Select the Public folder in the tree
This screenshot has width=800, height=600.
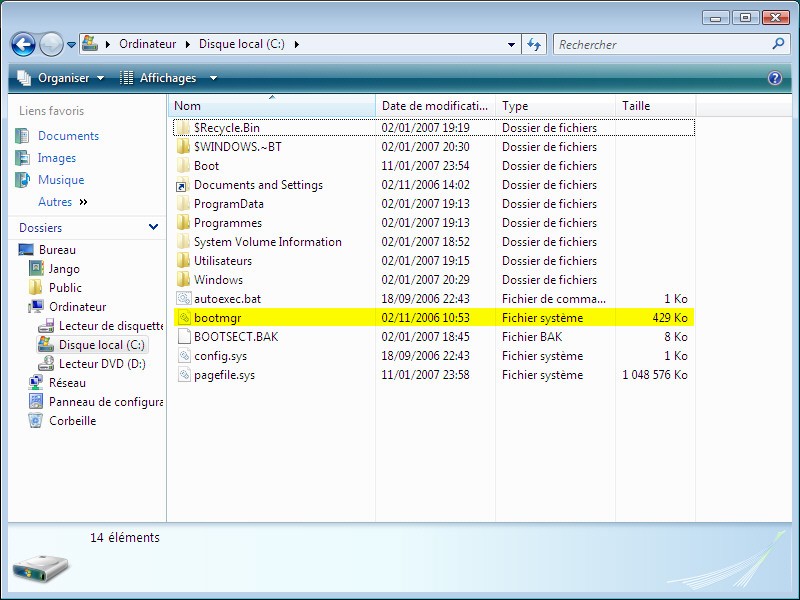(x=65, y=288)
